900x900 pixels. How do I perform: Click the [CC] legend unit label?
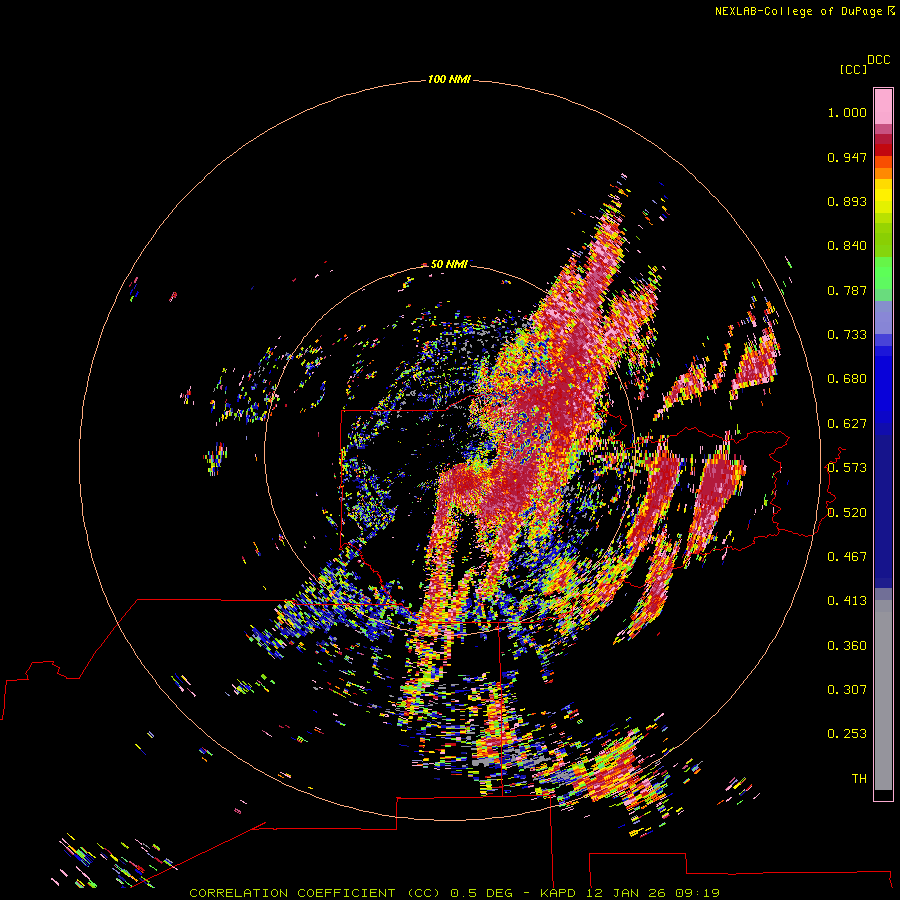(853, 69)
